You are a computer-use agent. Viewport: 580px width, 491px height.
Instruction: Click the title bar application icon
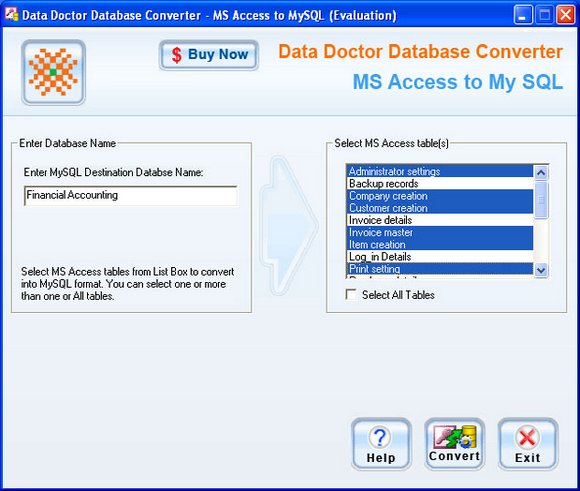(x=11, y=14)
